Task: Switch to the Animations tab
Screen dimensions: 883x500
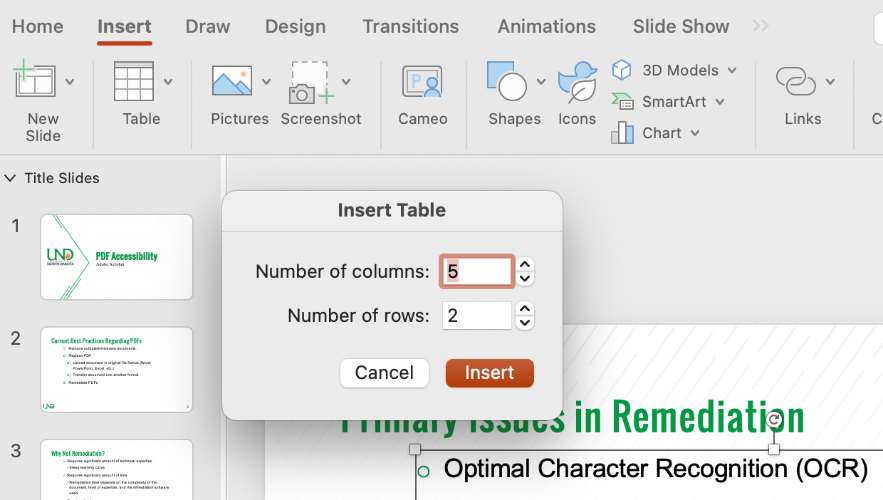Action: pyautogui.click(x=546, y=26)
